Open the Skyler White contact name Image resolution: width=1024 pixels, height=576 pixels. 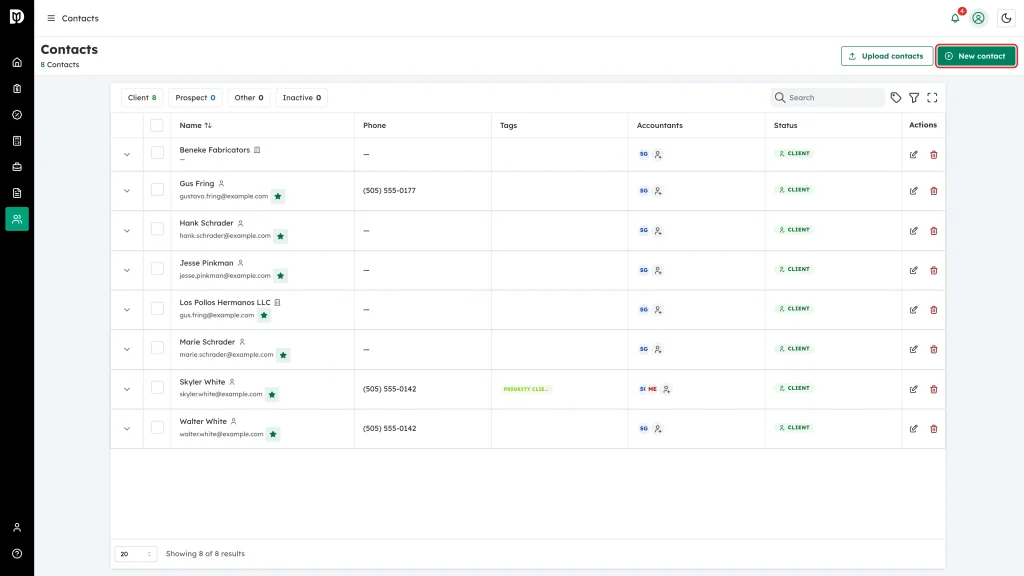pyautogui.click(x=202, y=382)
